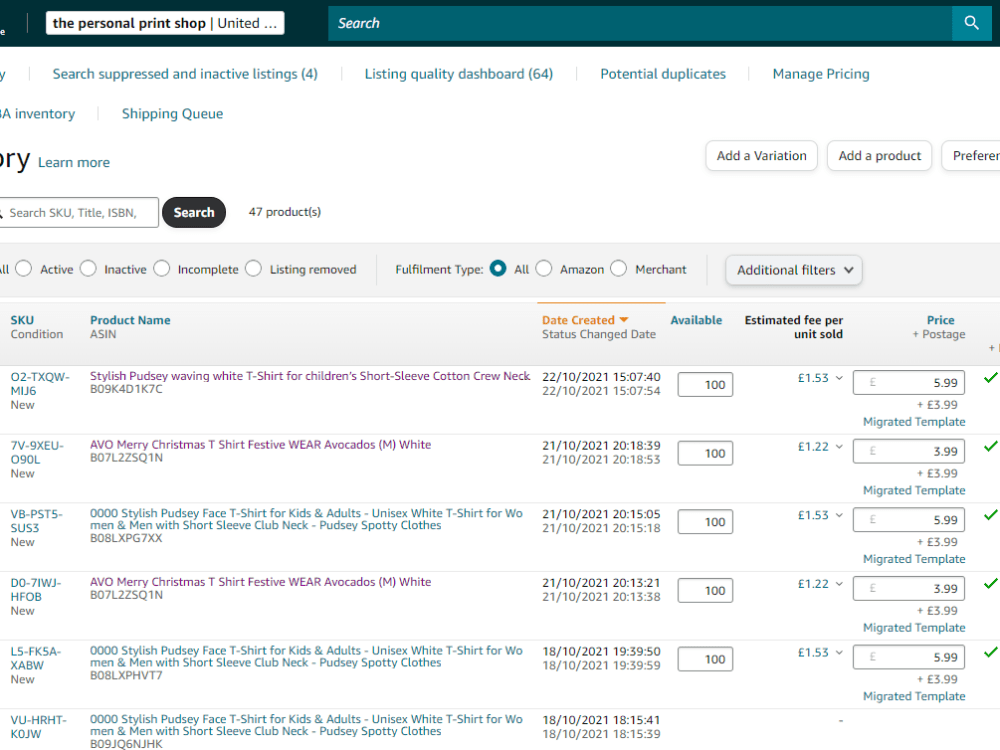Open the personal print shop marketplace selector
This screenshot has height=750, width=1000.
(165, 24)
